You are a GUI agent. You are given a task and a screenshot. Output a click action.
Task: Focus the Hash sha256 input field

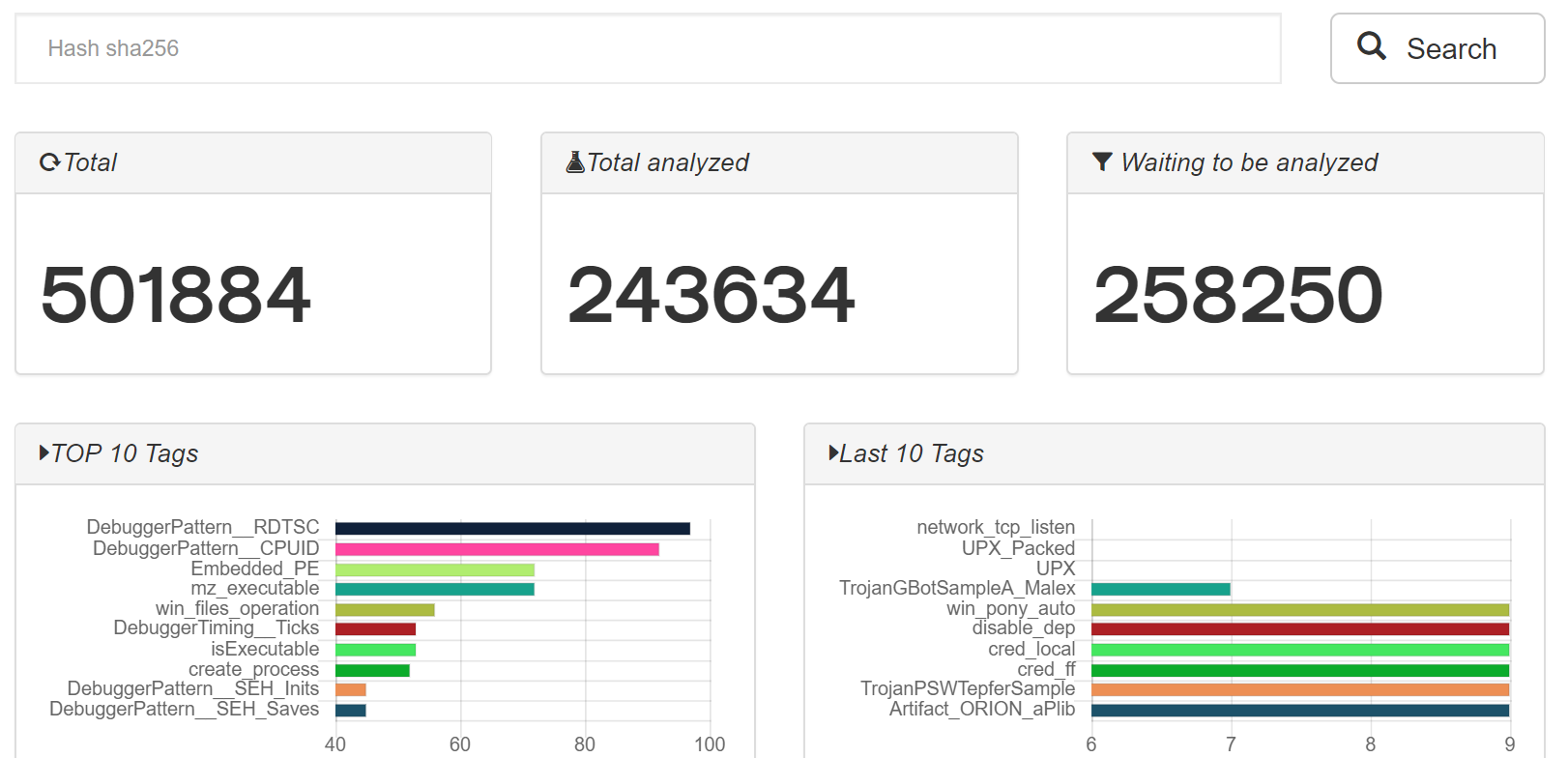(648, 48)
